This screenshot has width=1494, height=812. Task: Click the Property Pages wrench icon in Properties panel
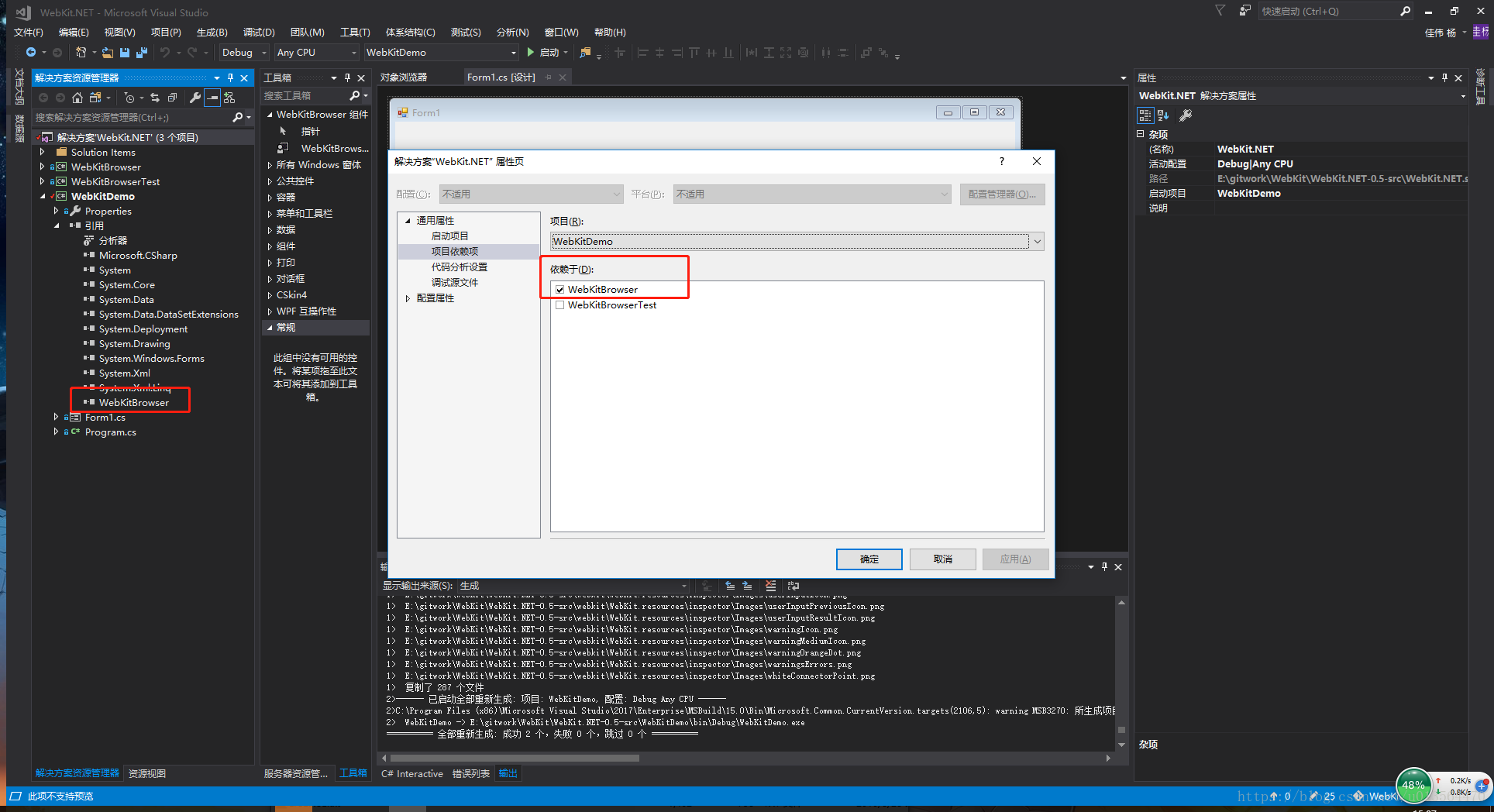[1186, 115]
